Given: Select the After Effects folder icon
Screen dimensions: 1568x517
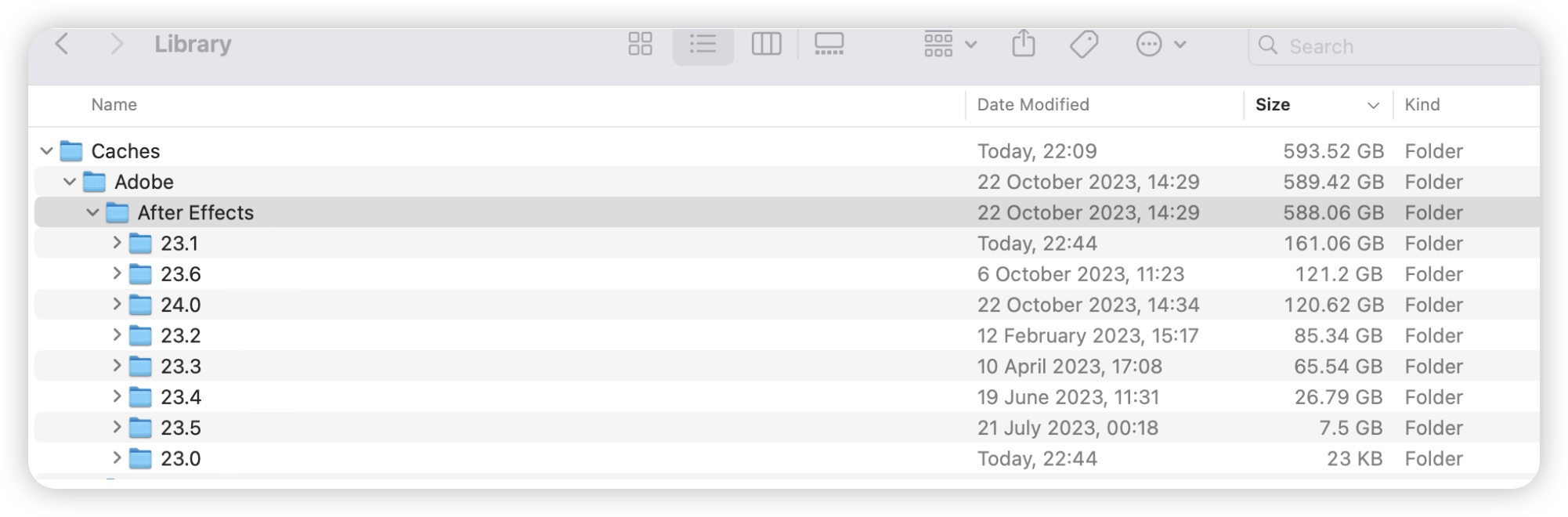Looking at the screenshot, I should coord(117,212).
